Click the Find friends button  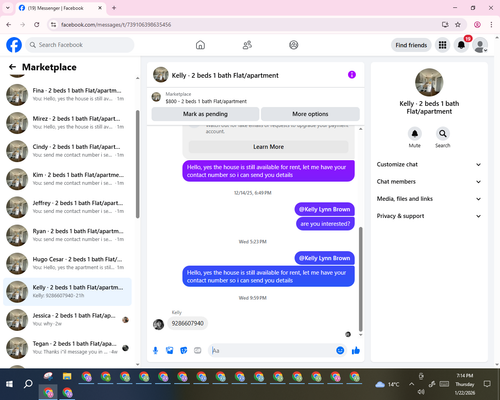[411, 45]
